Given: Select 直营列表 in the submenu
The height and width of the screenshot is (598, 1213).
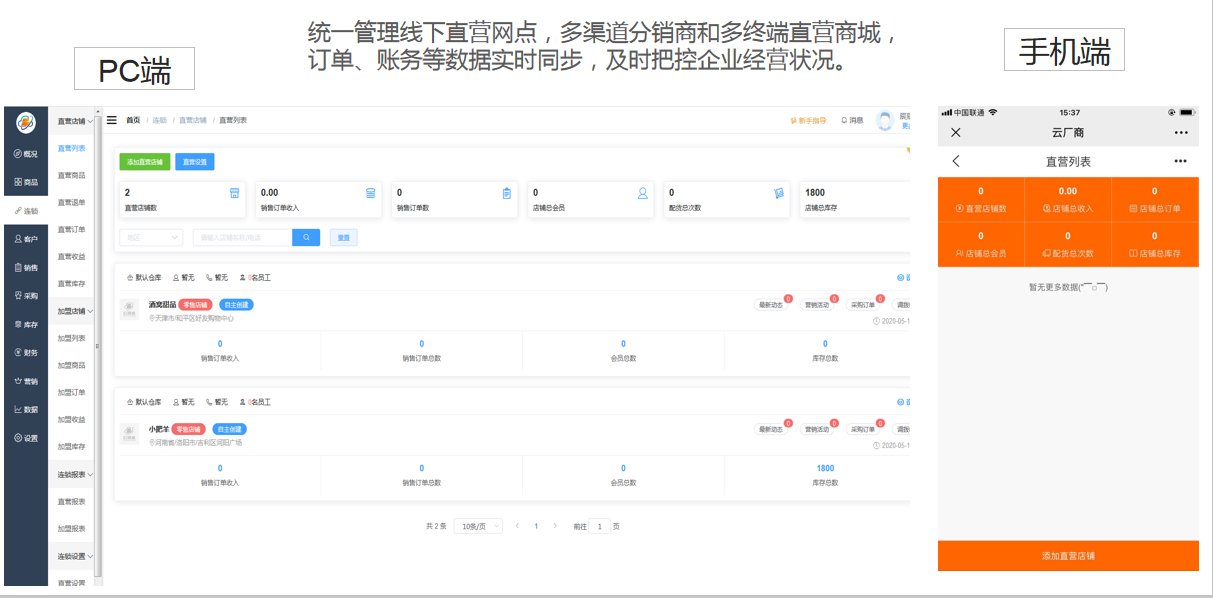Looking at the screenshot, I should click(71, 148).
